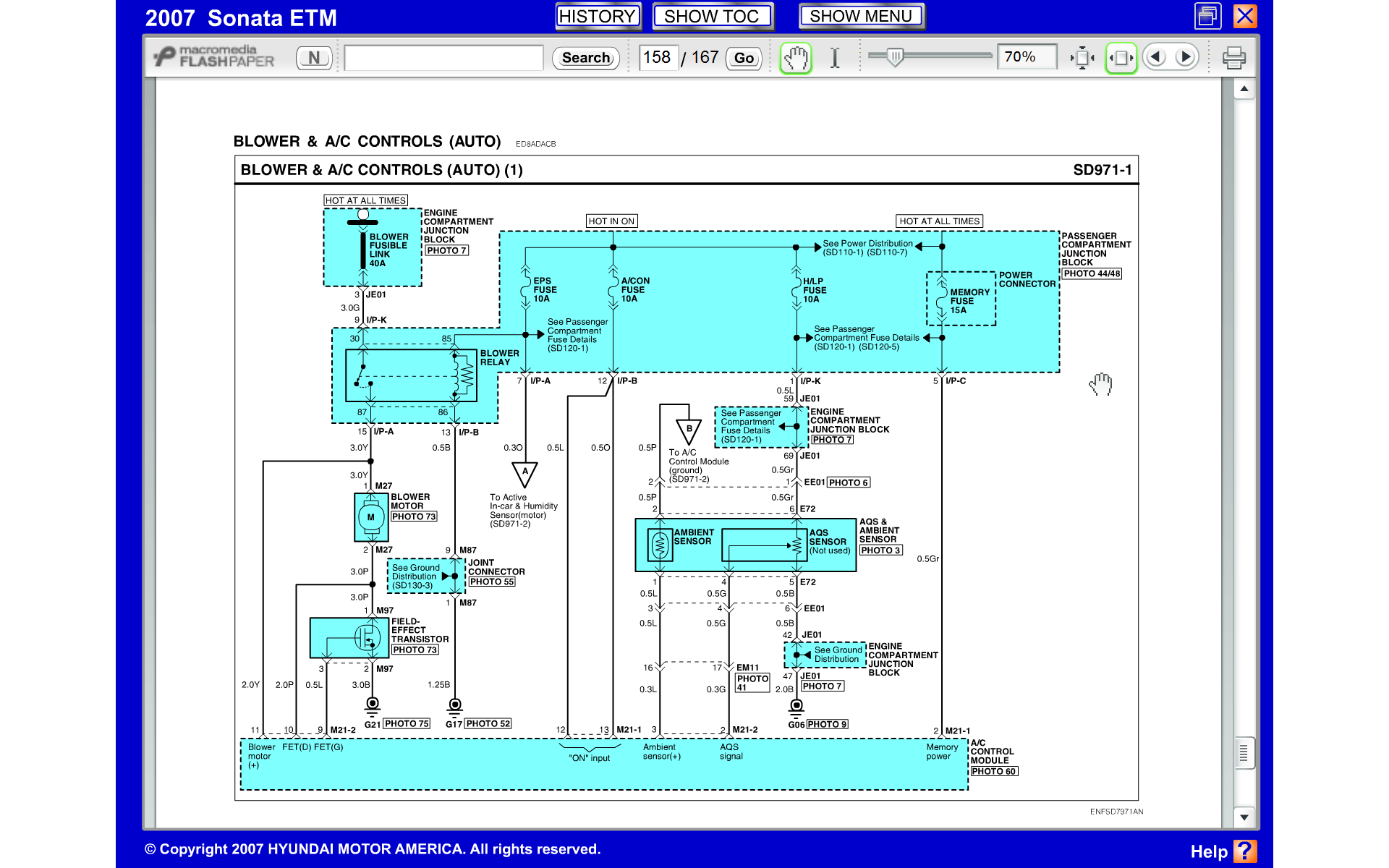This screenshot has height=868, width=1389.
Task: Click the EPS FUSE 10A label
Action: 545,289
